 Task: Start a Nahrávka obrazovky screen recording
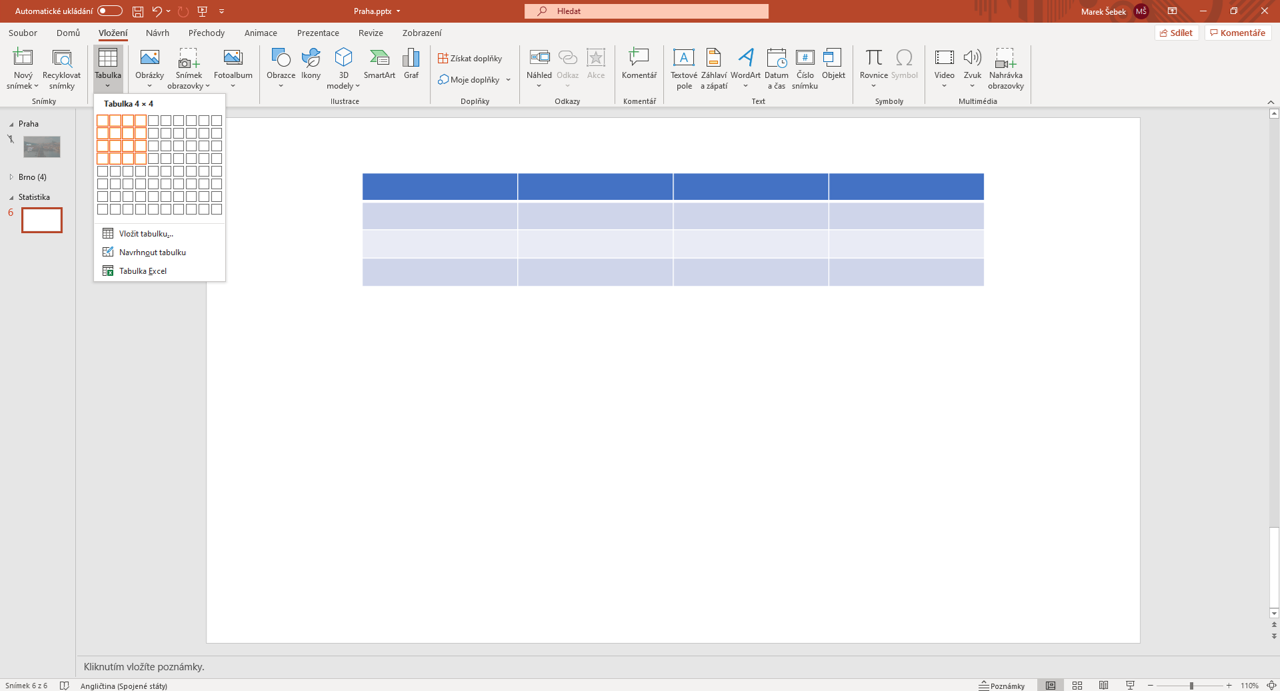pyautogui.click(x=1005, y=65)
